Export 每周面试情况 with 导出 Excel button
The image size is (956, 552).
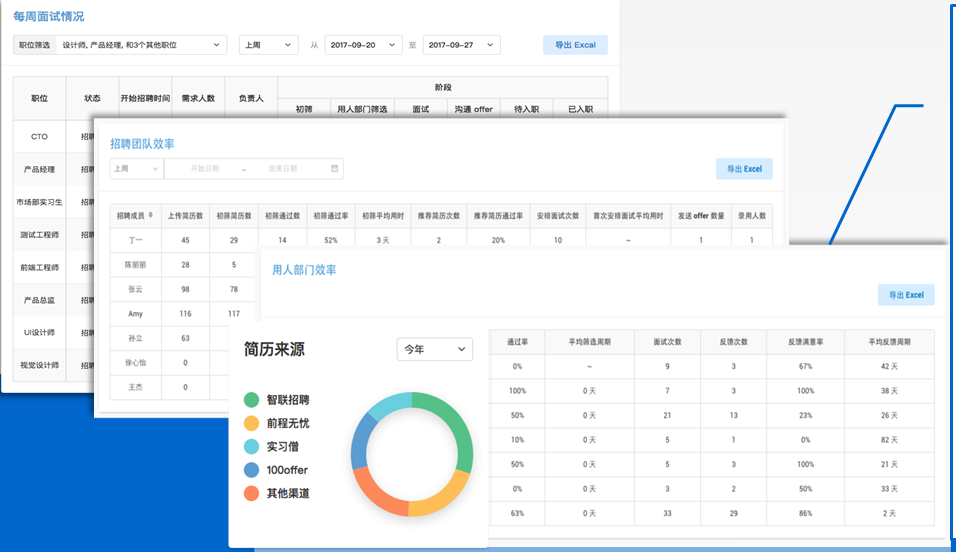575,45
